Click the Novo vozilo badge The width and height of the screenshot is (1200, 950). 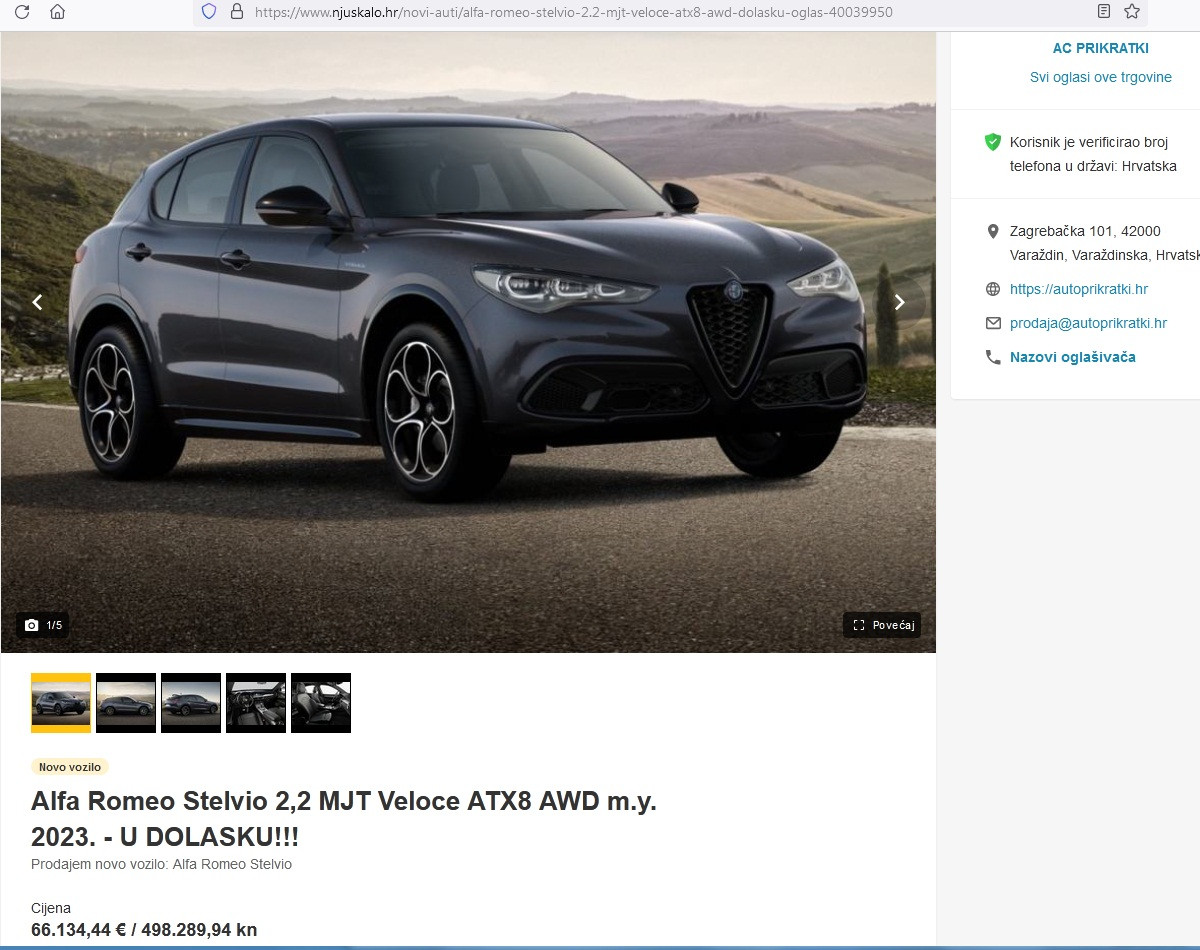[70, 767]
